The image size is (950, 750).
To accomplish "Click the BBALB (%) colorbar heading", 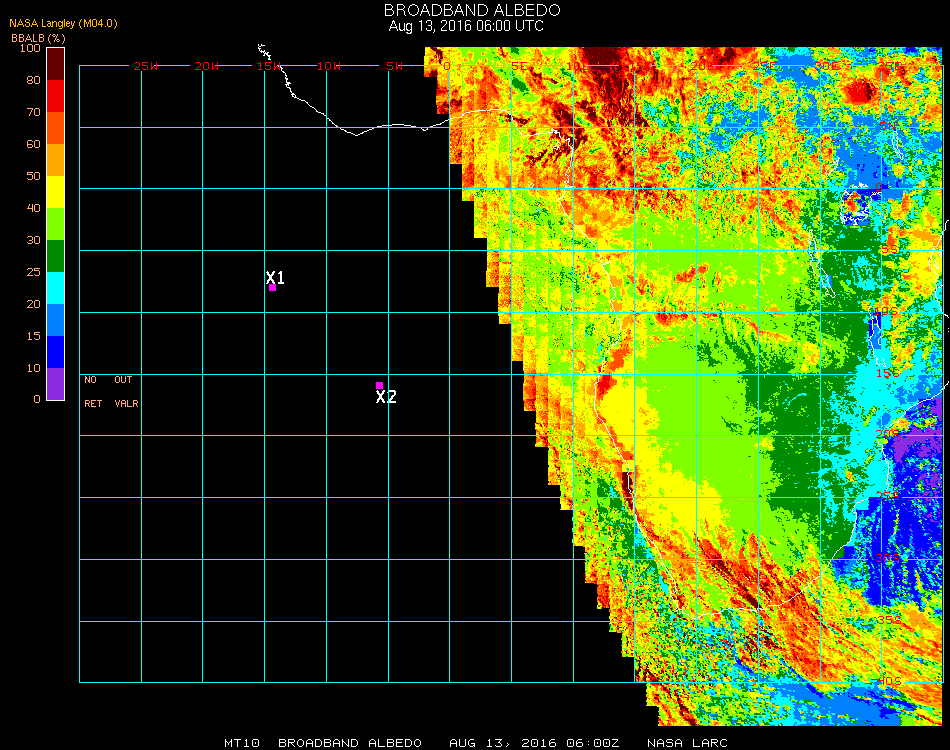I will [37, 37].
